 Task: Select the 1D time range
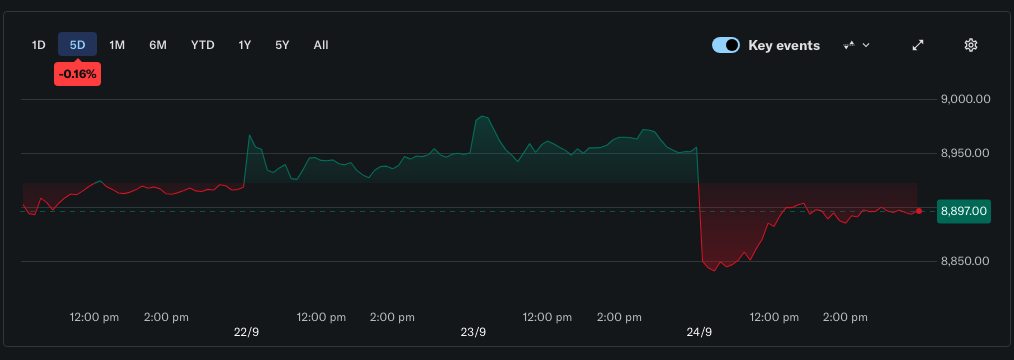coord(39,45)
